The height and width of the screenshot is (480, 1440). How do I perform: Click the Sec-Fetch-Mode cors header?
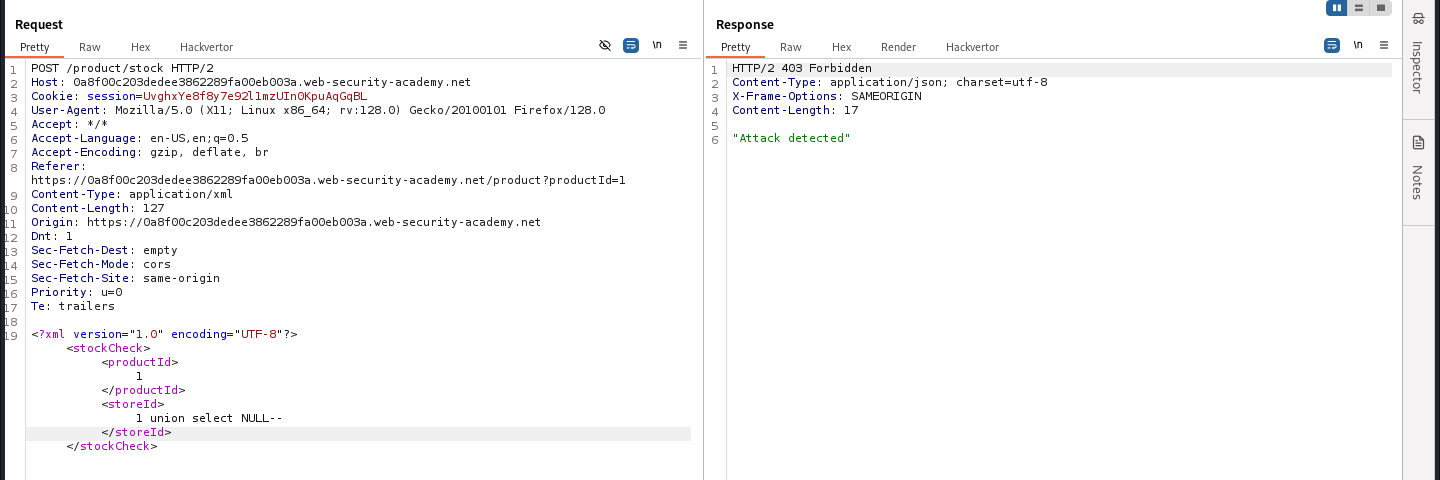101,264
